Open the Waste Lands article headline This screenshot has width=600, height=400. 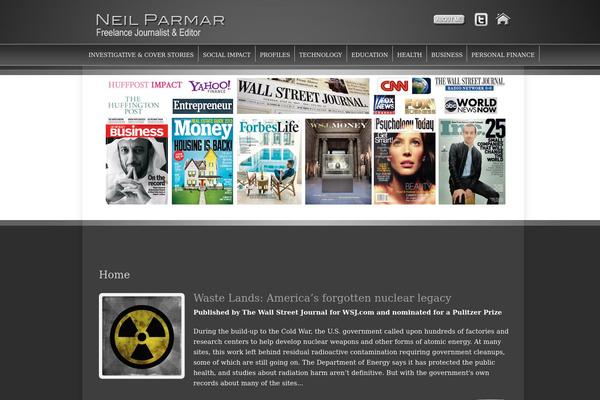[322, 298]
